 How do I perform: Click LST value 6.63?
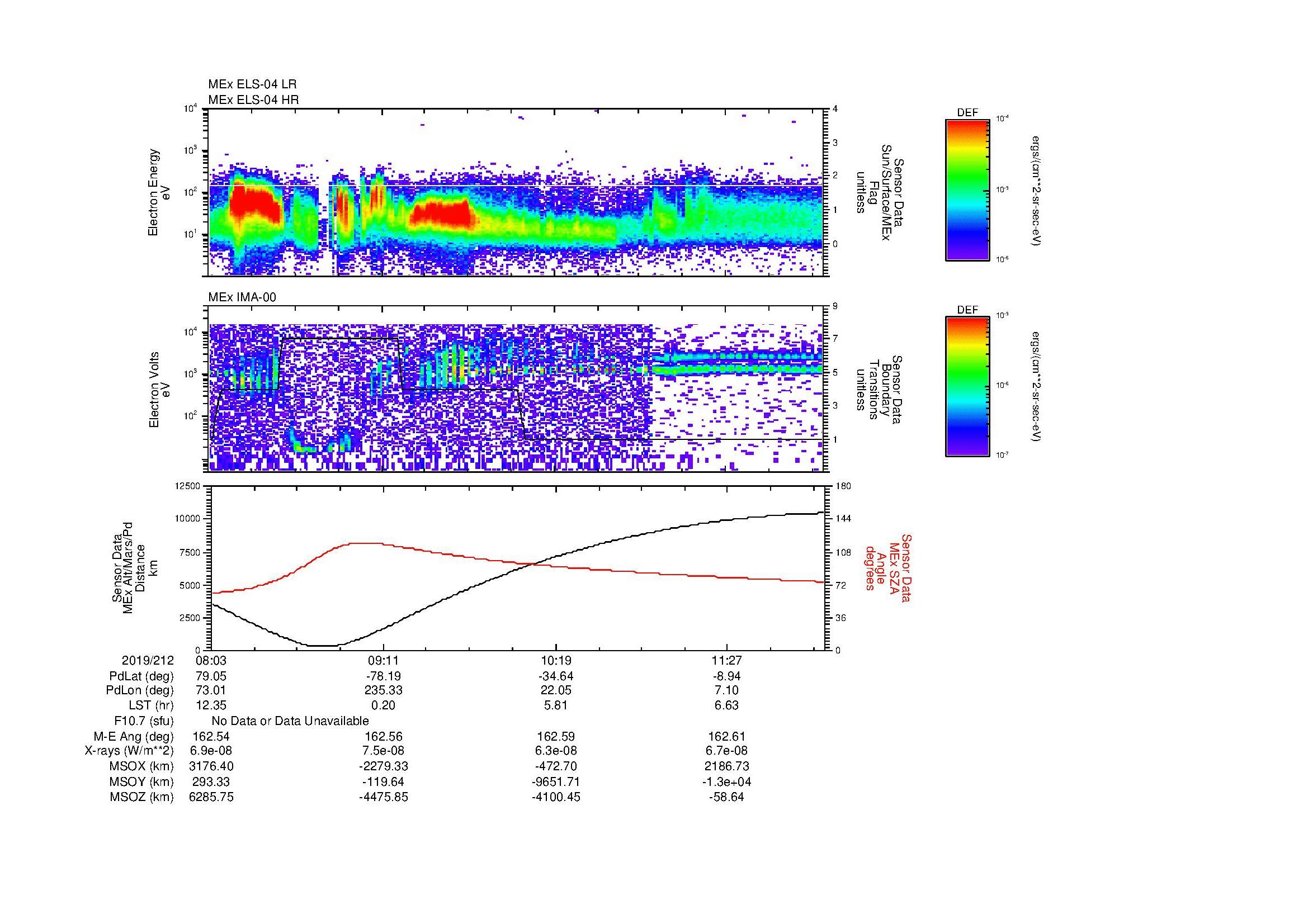pos(727,705)
